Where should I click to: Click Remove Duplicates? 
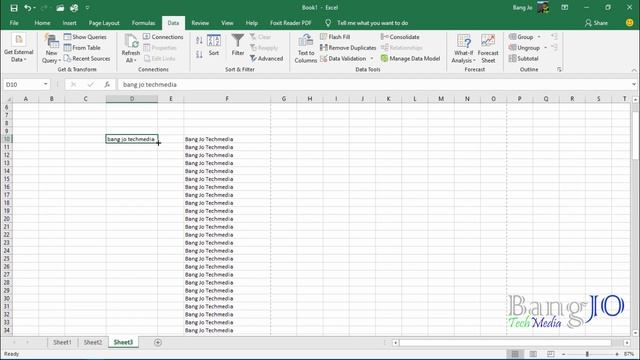[x=348, y=48]
